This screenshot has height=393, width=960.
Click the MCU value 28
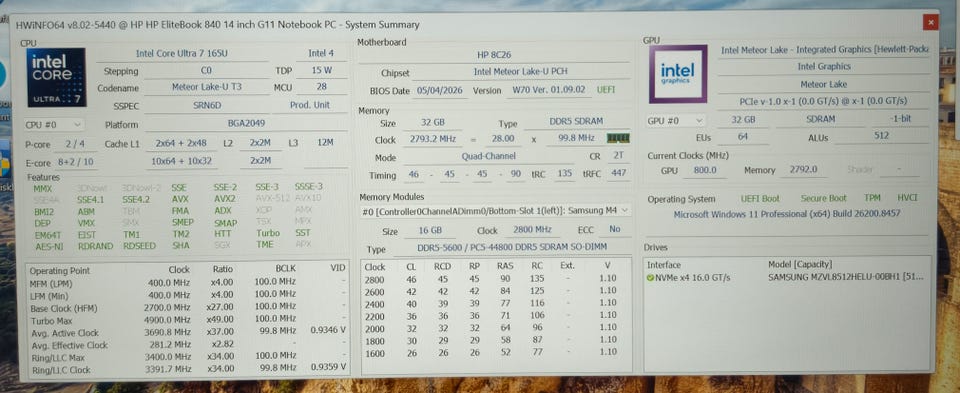321,87
